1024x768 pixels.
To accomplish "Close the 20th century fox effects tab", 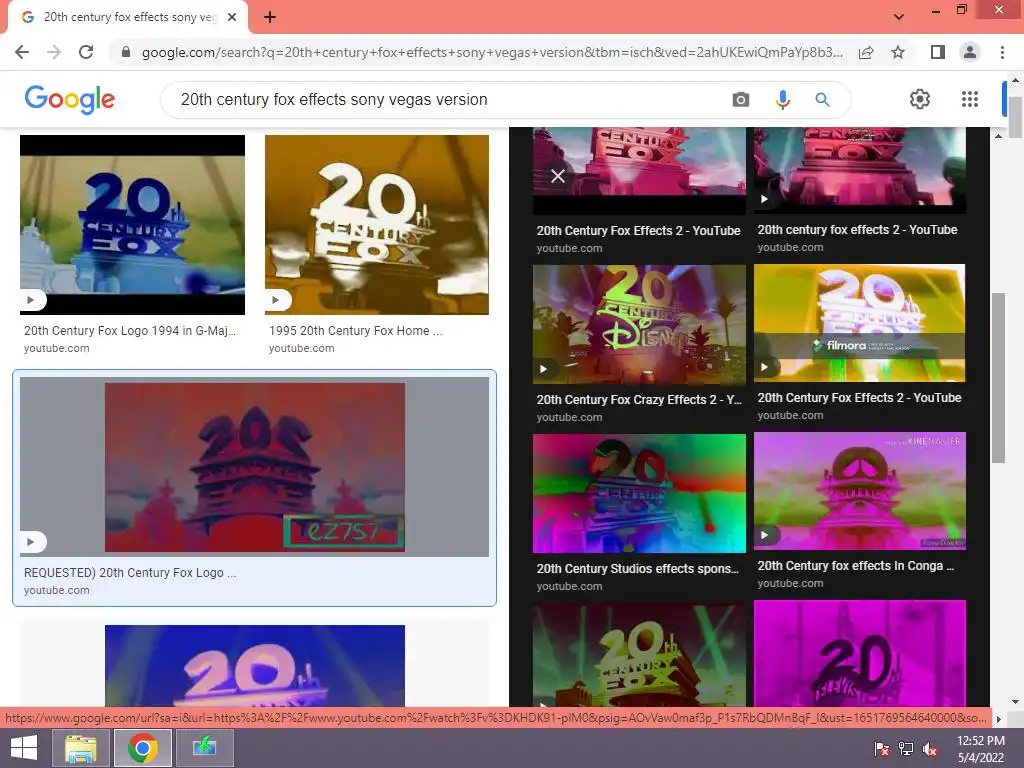I will click(232, 17).
